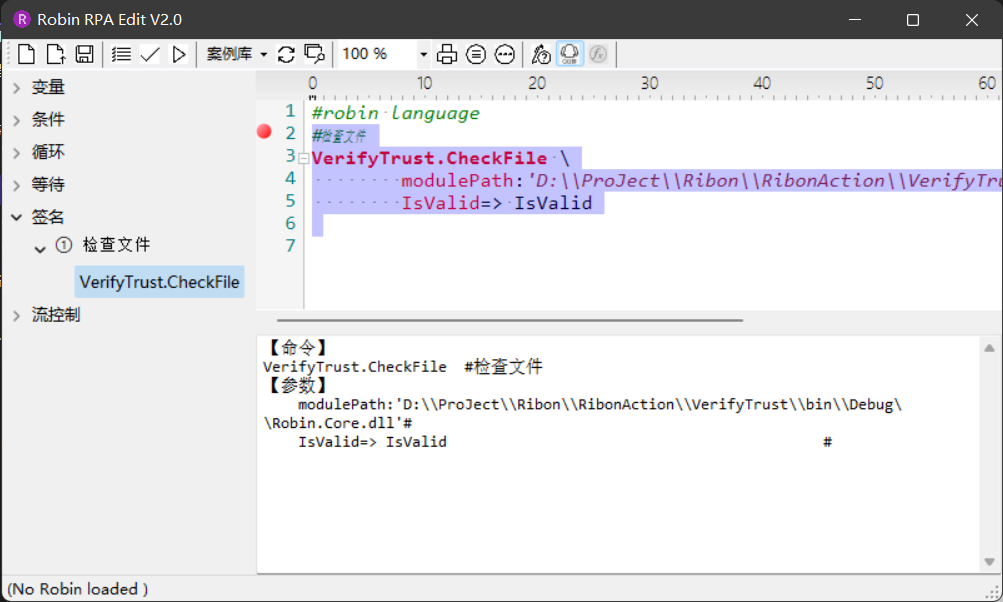Viewport: 1003px width, 602px height.
Task: Click the 100 % zoom field
Action: click(x=377, y=54)
